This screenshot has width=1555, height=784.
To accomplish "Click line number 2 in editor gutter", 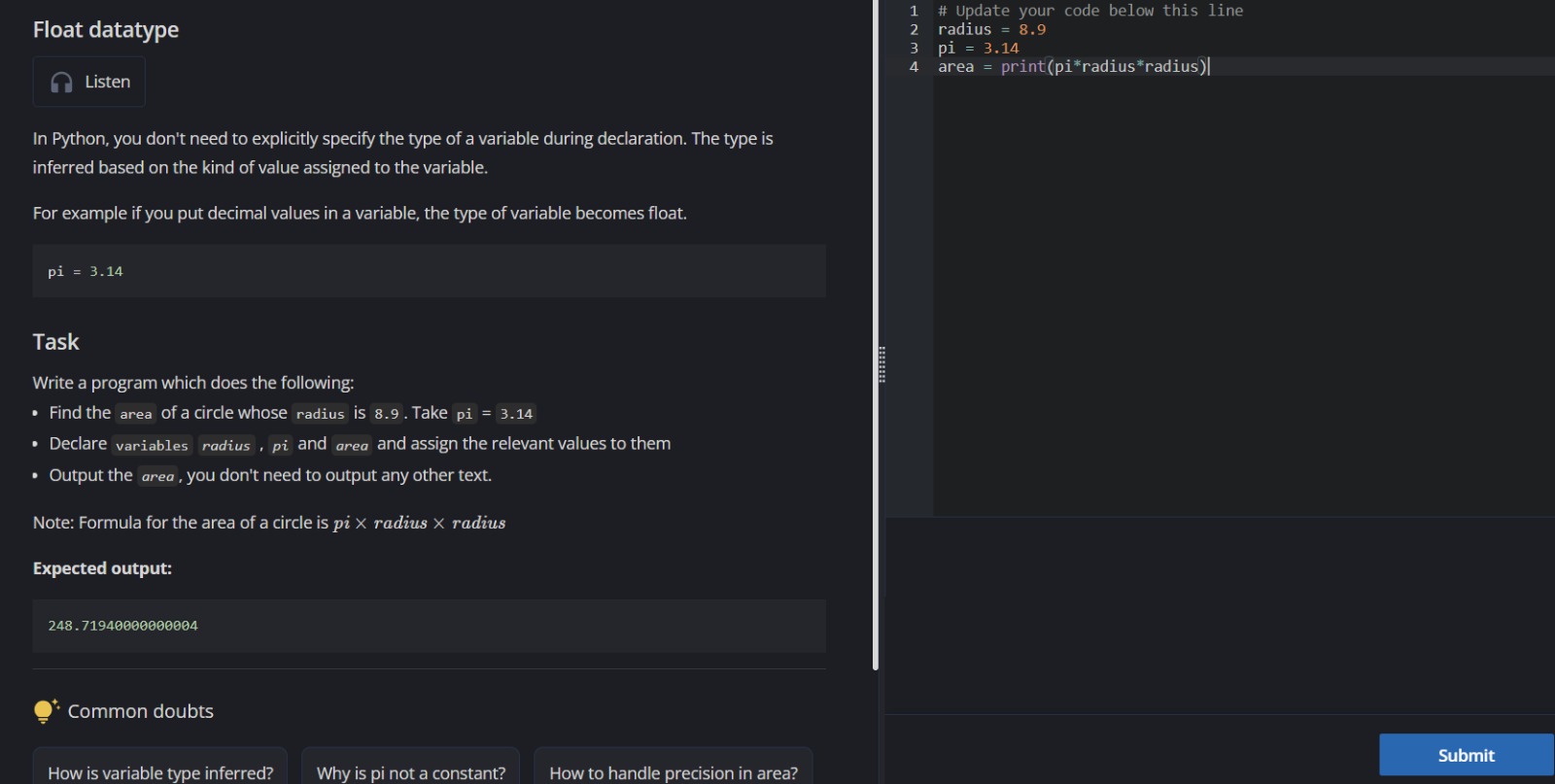I will pyautogui.click(x=914, y=29).
